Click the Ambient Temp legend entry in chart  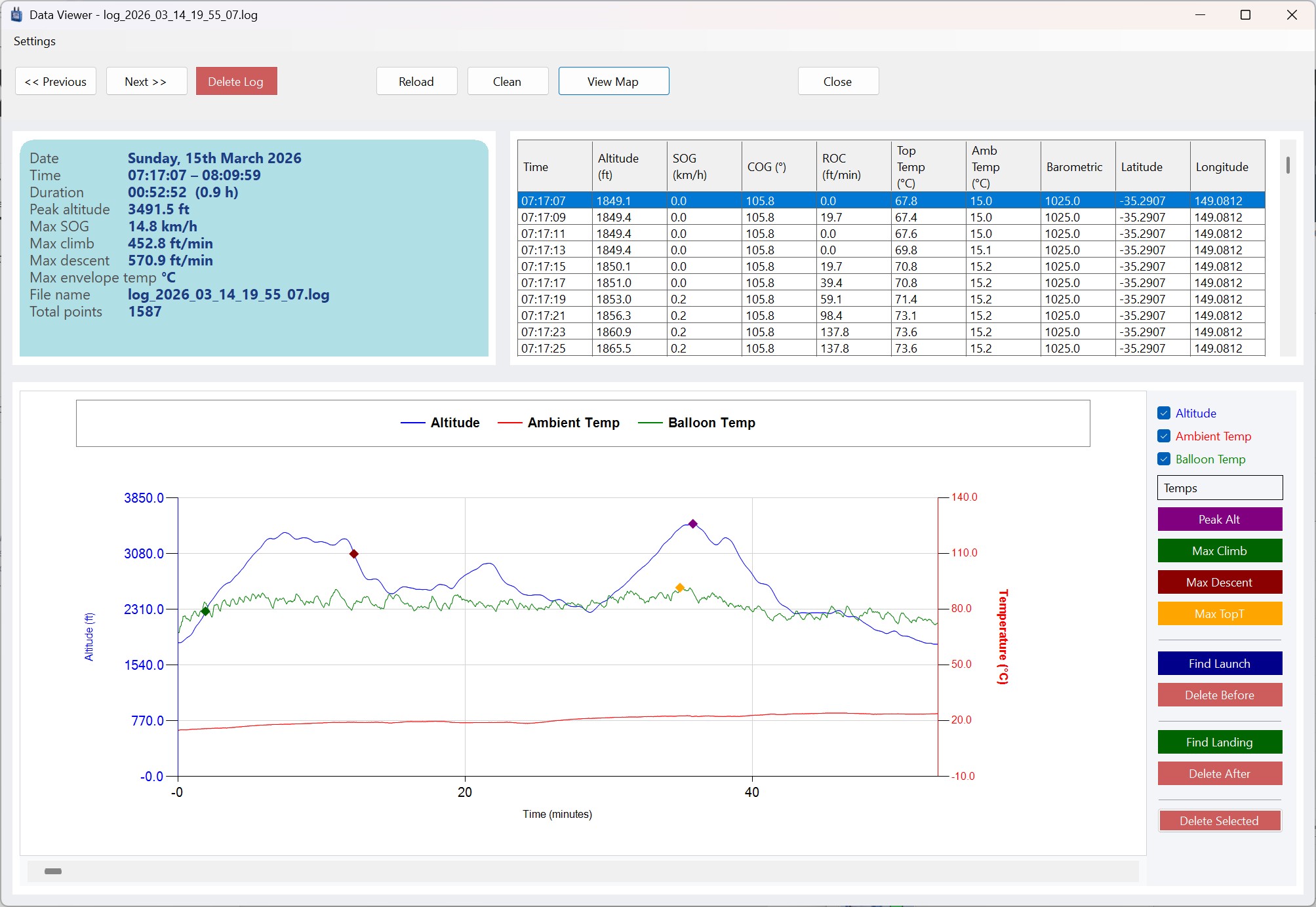click(x=559, y=423)
